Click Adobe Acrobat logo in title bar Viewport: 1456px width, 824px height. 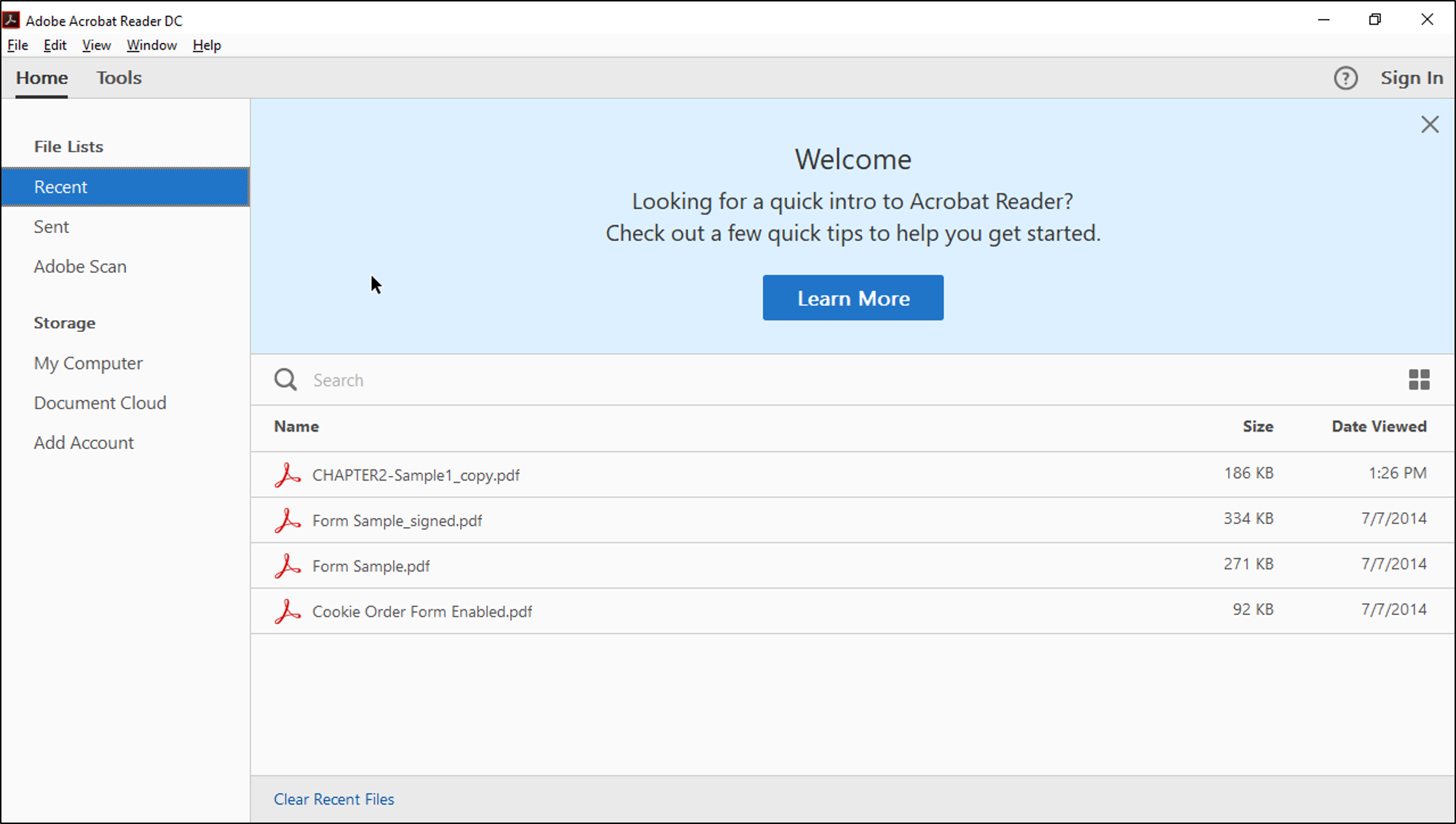[x=11, y=20]
